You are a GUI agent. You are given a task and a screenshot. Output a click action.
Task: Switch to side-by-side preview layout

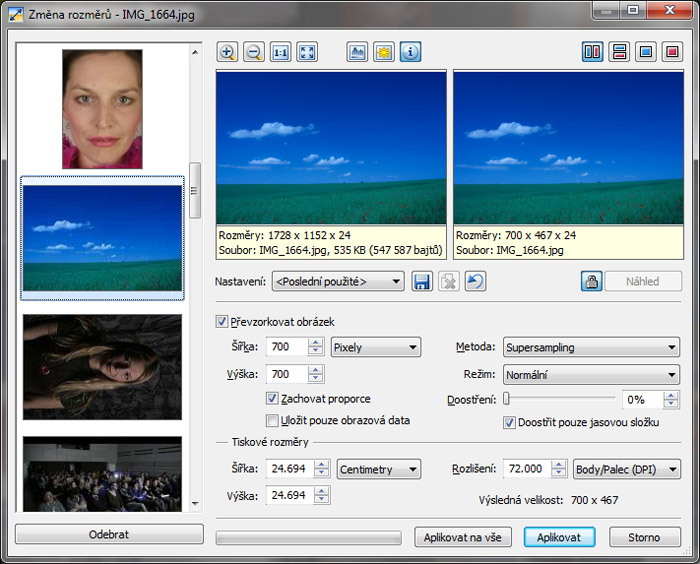click(x=593, y=53)
